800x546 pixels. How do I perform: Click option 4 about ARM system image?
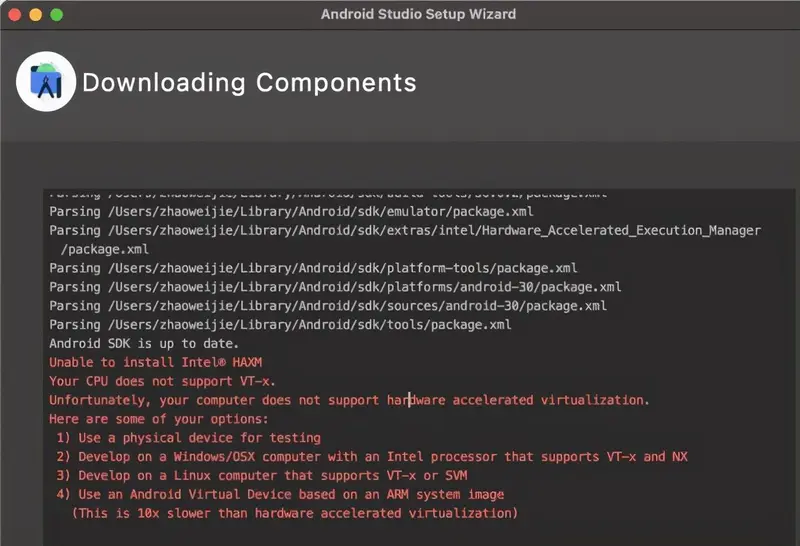280,494
